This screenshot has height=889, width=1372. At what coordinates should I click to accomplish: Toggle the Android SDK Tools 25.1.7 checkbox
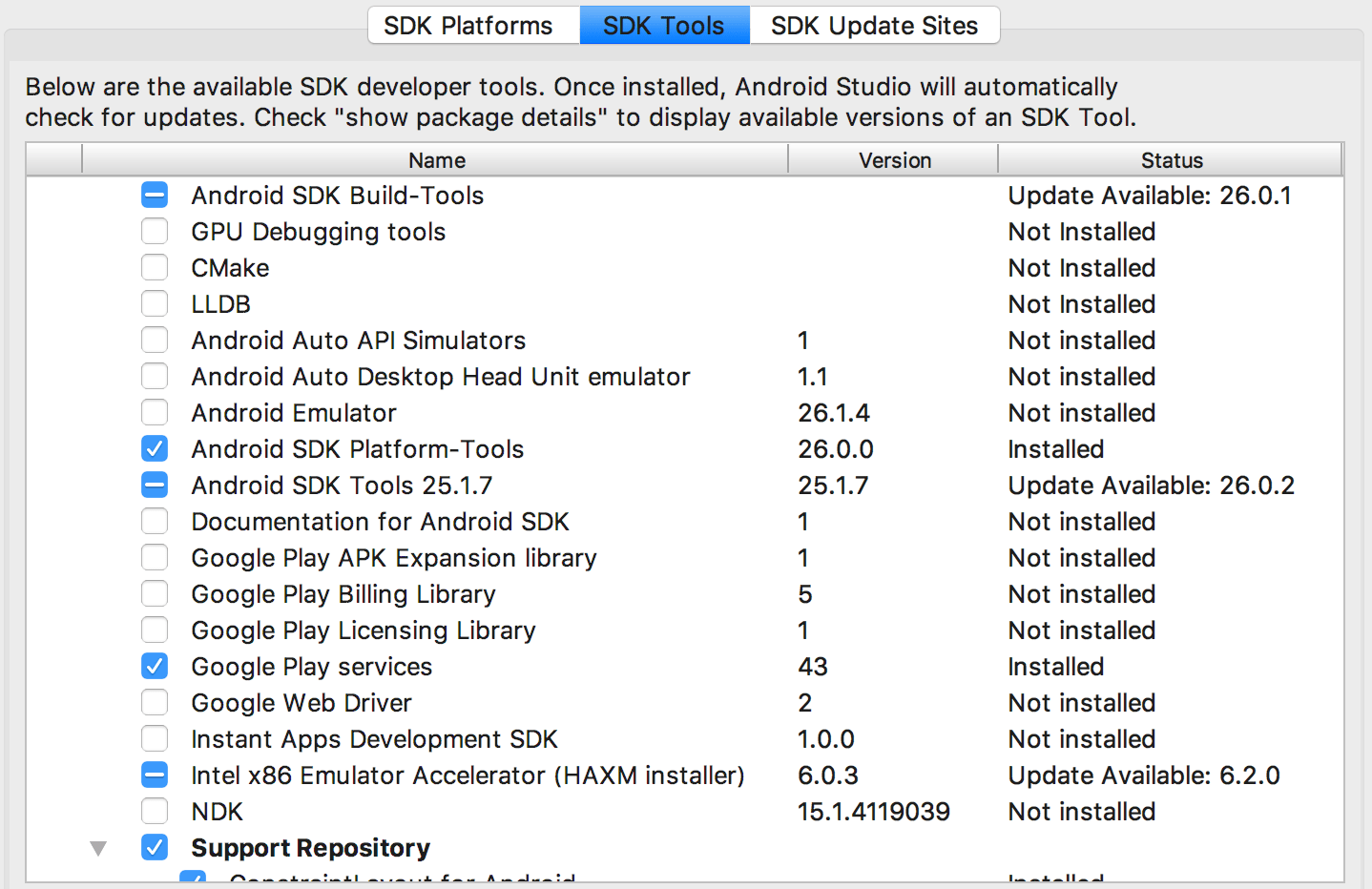(x=155, y=486)
